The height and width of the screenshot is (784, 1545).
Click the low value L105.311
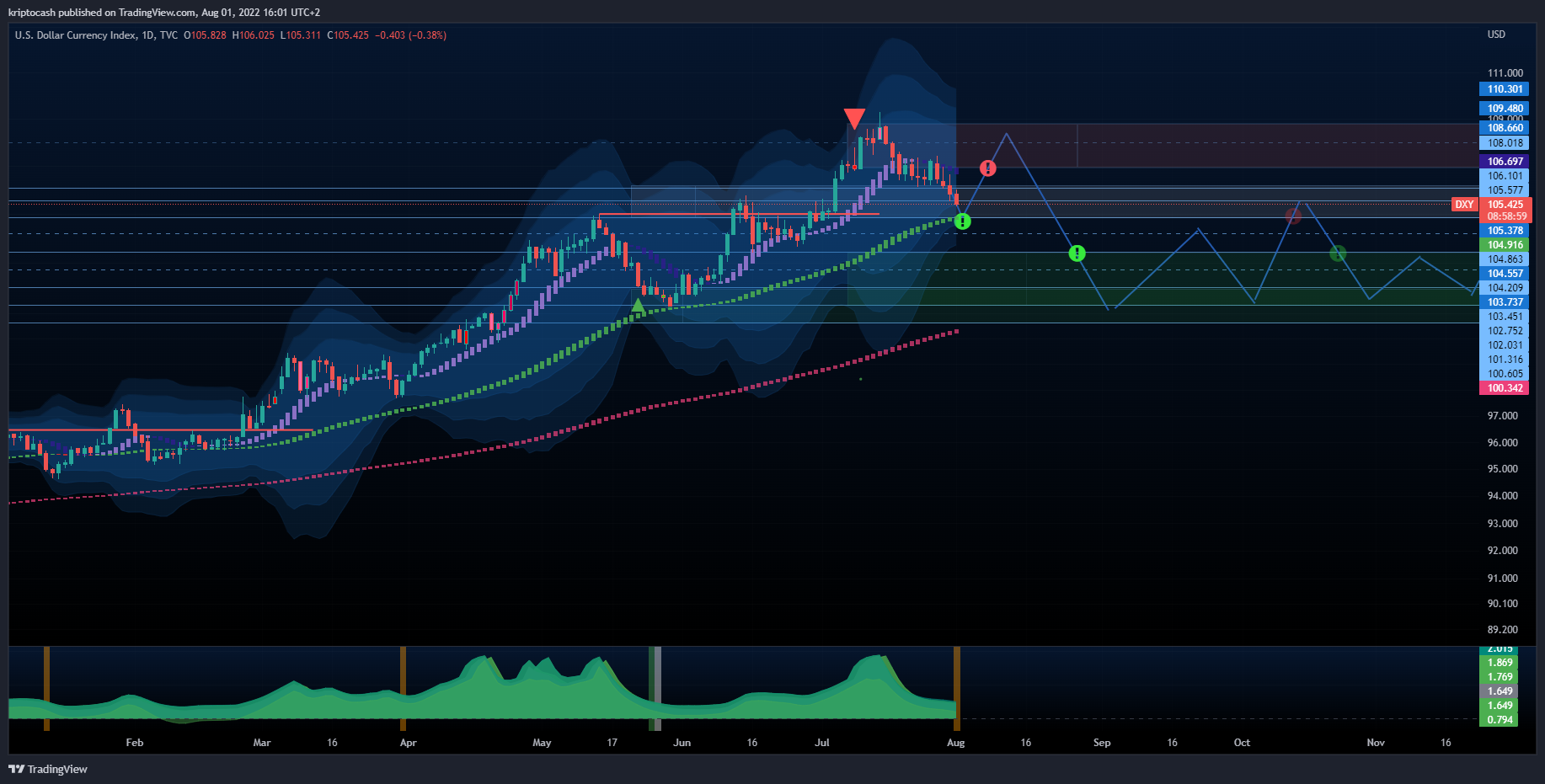click(x=301, y=35)
